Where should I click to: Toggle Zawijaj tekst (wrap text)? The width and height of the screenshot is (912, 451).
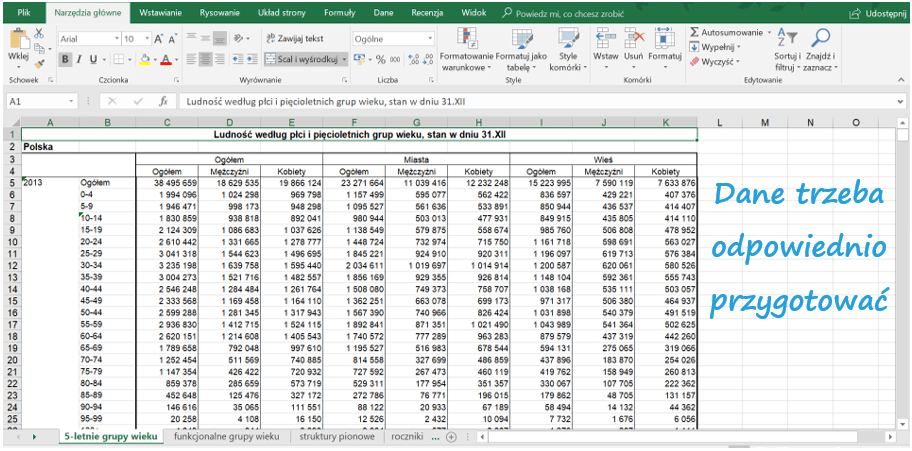(x=293, y=38)
